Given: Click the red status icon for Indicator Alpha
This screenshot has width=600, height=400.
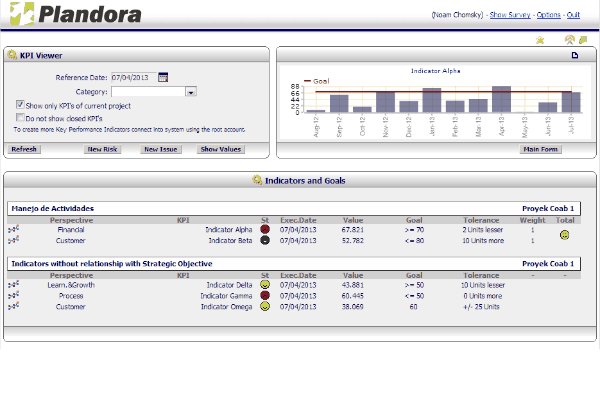Looking at the screenshot, I should pos(265,230).
